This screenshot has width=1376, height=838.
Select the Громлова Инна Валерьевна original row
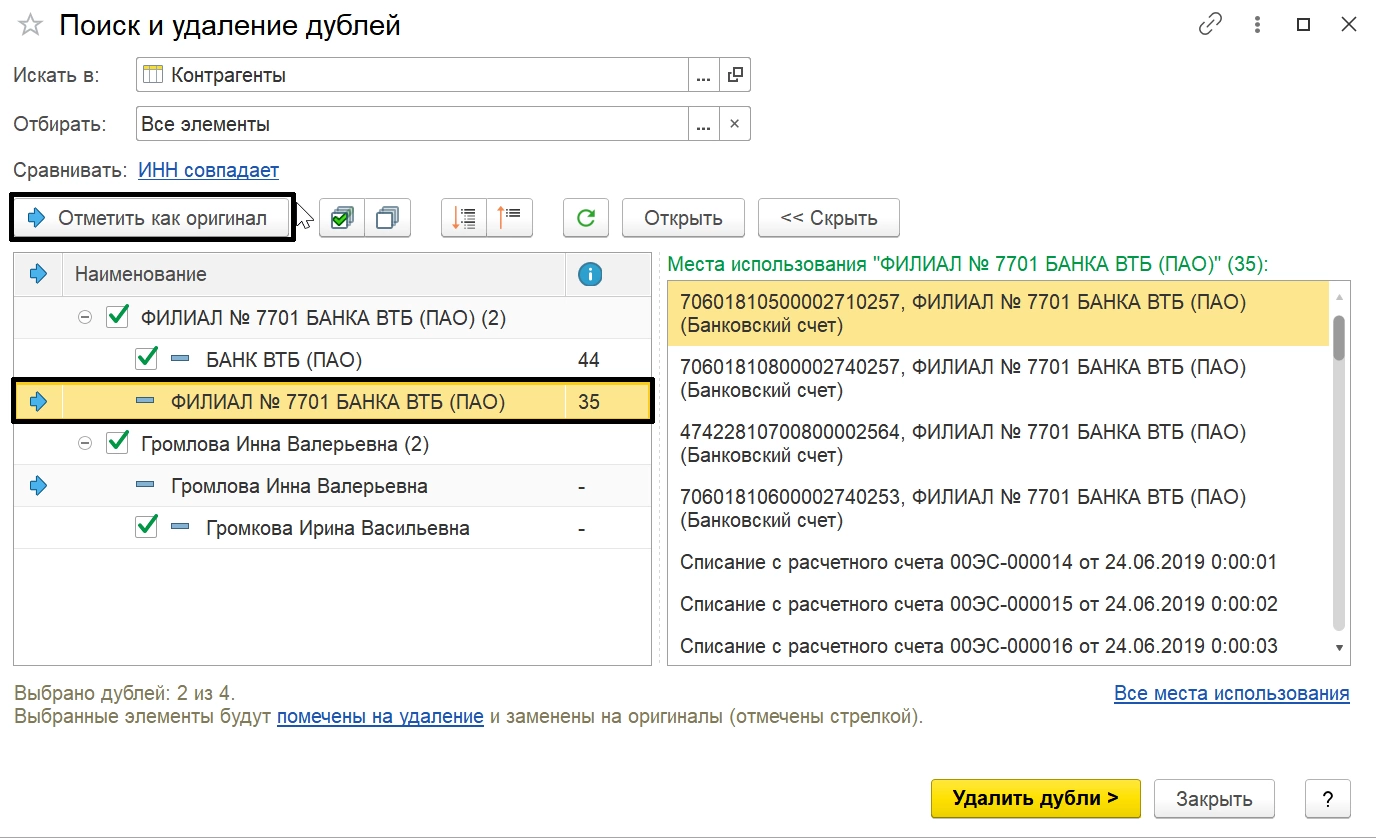tap(299, 486)
